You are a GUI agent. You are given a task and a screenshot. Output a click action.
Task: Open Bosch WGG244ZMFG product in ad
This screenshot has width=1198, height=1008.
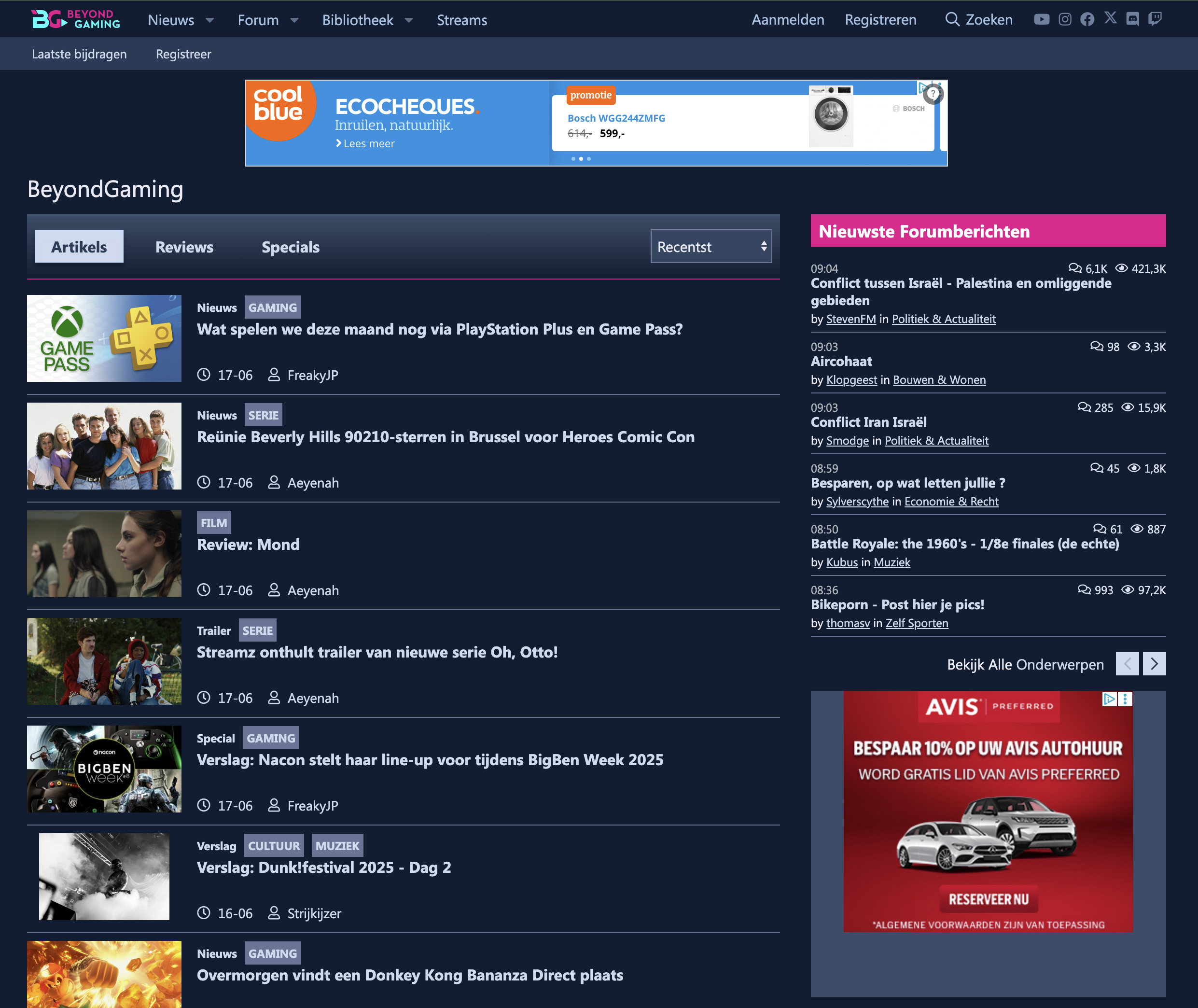616,118
